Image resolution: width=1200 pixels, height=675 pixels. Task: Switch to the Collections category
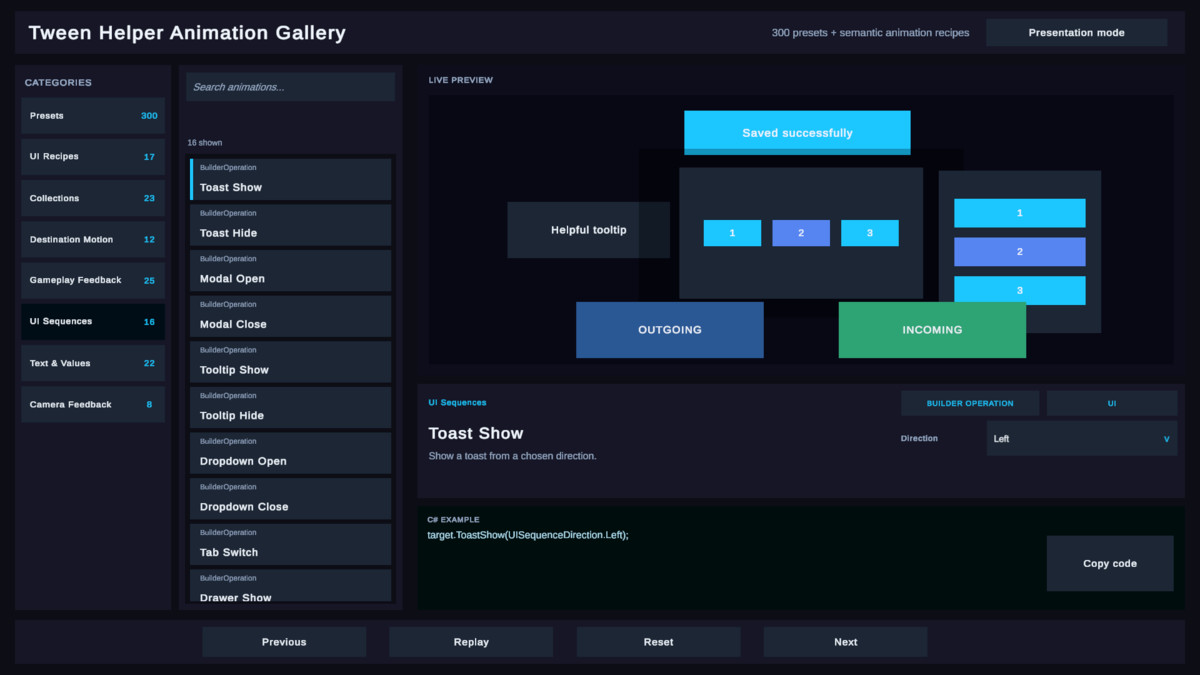tap(93, 198)
